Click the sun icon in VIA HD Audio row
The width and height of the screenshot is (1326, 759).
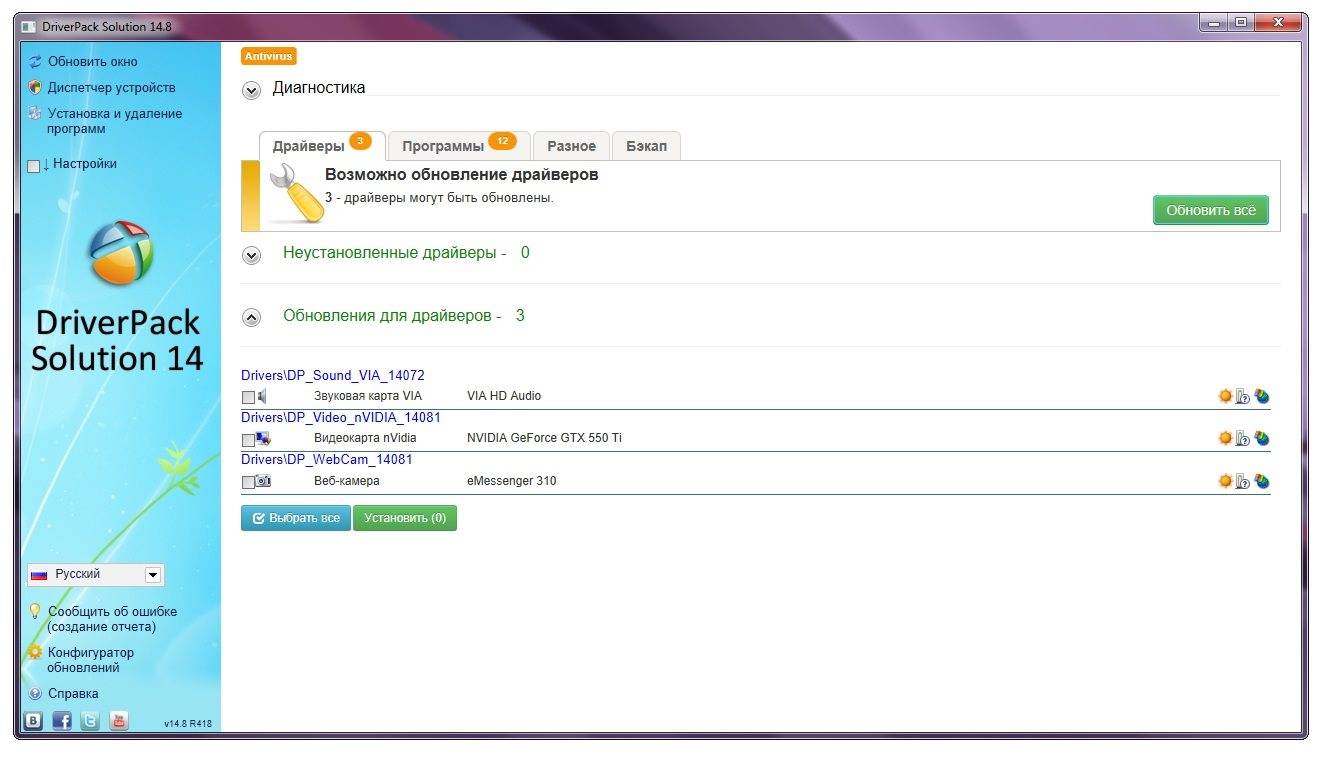(1225, 396)
